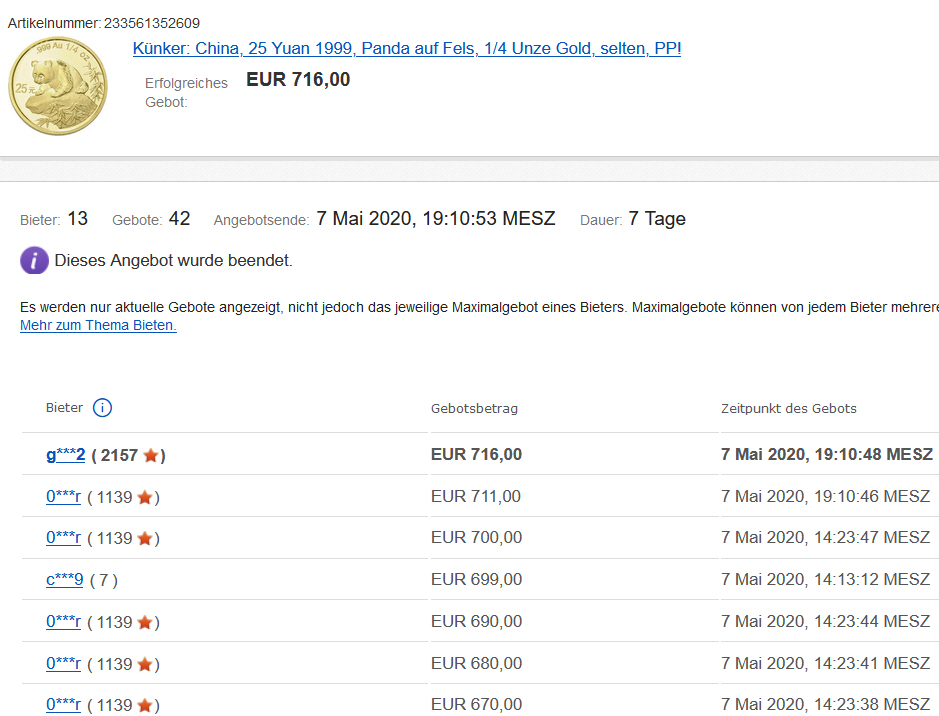This screenshot has width=939, height=716.
Task: Click bidder 0***r in the EUR 711,00 row
Action: click(x=63, y=497)
